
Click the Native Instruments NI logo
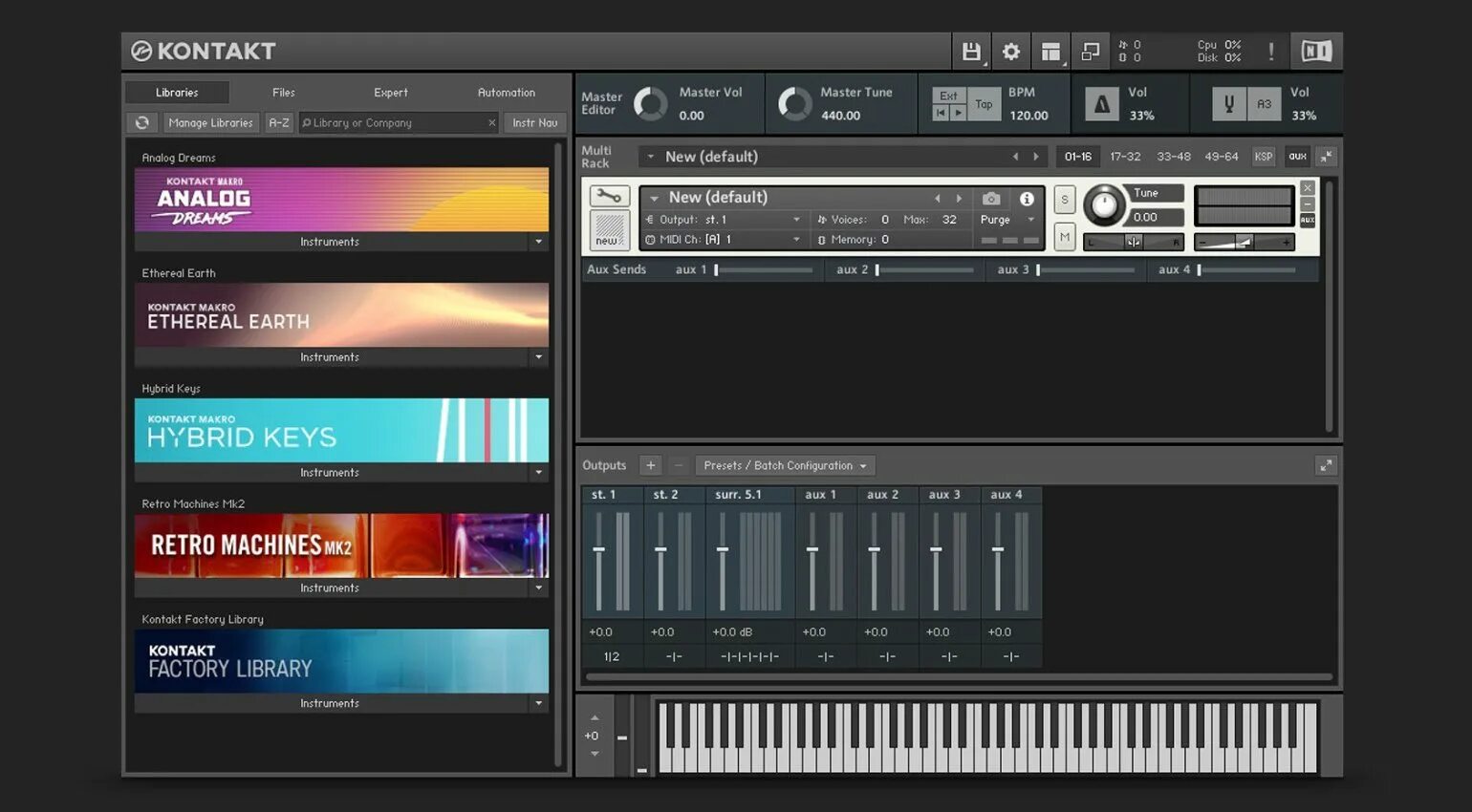tap(1316, 52)
